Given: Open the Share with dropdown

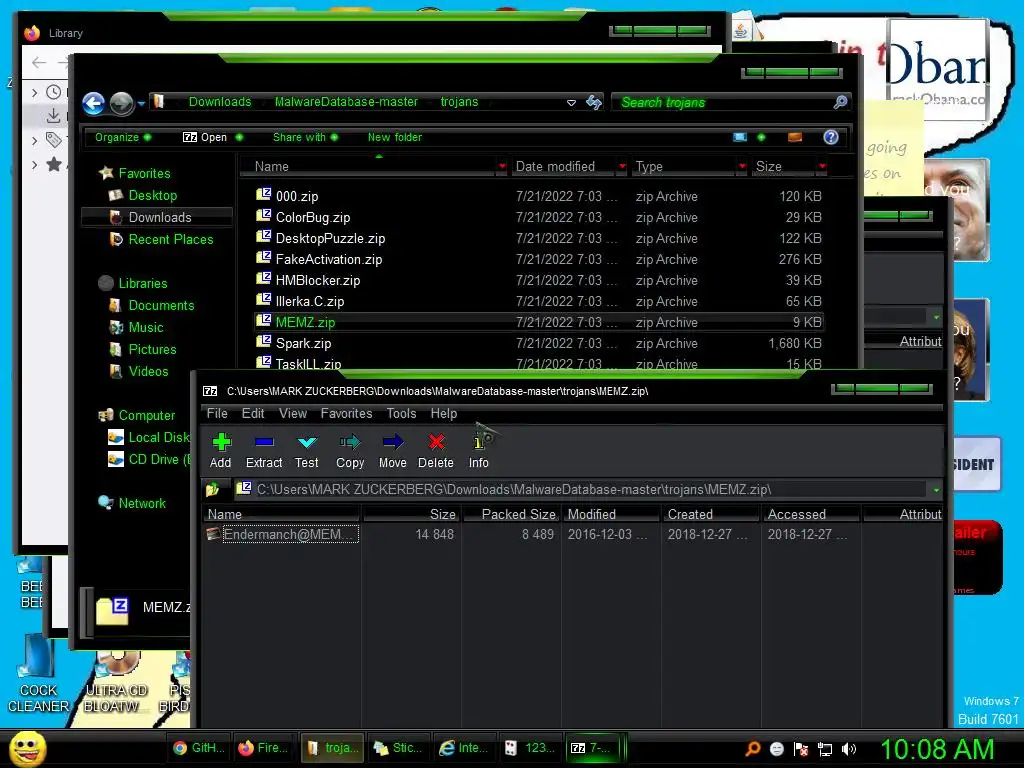Looking at the screenshot, I should tap(305, 137).
